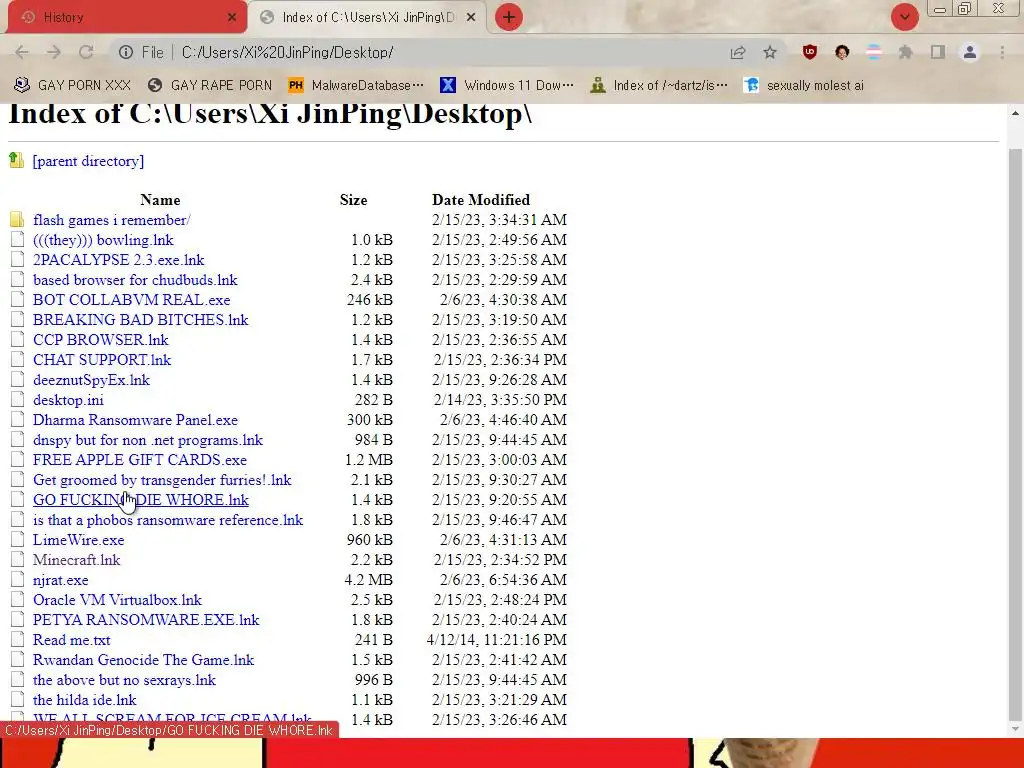
Task: Open PETYA RANSOMWARE.EXE.lnk
Action: tap(146, 620)
